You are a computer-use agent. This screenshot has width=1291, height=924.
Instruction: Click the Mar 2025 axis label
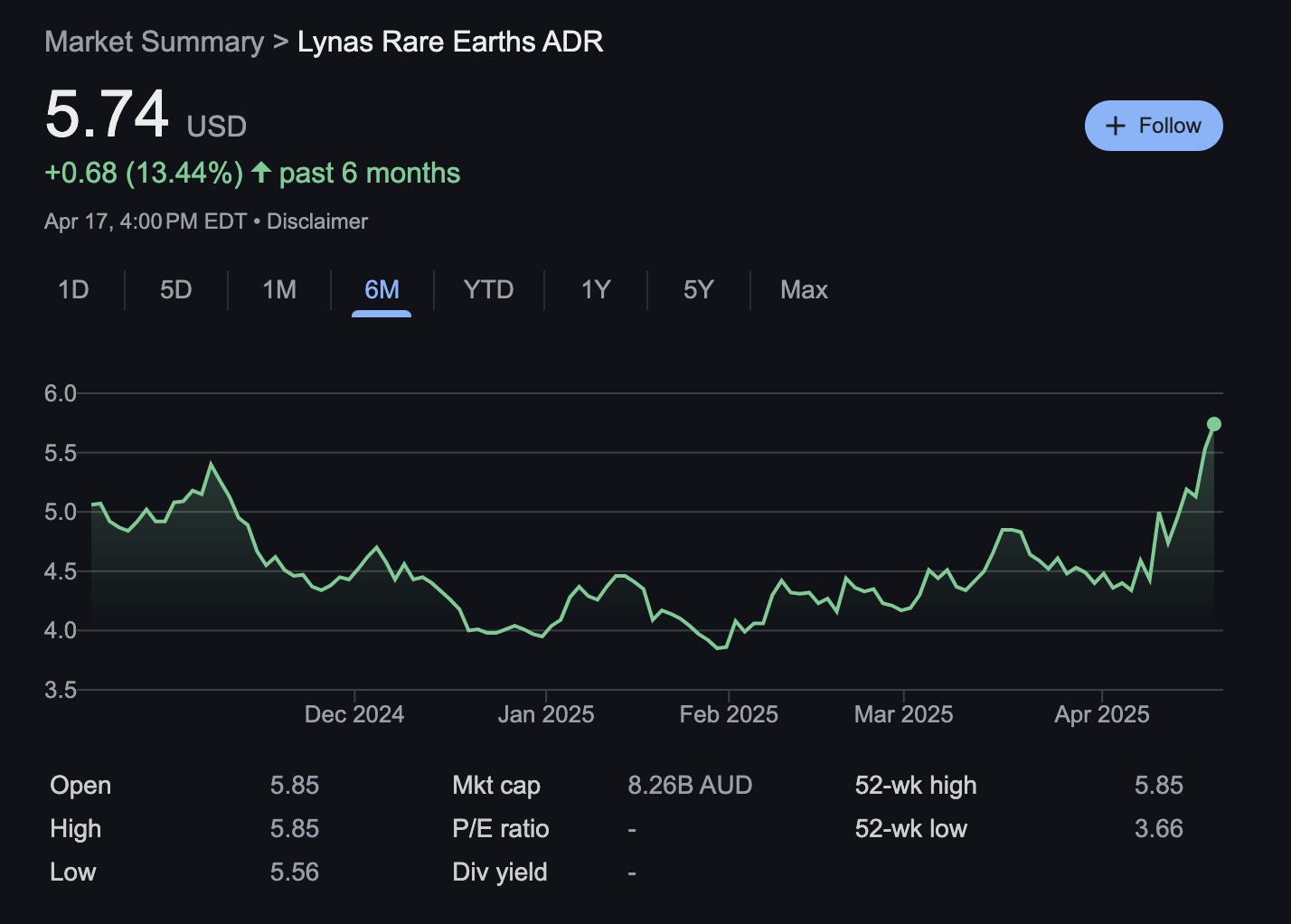[903, 714]
